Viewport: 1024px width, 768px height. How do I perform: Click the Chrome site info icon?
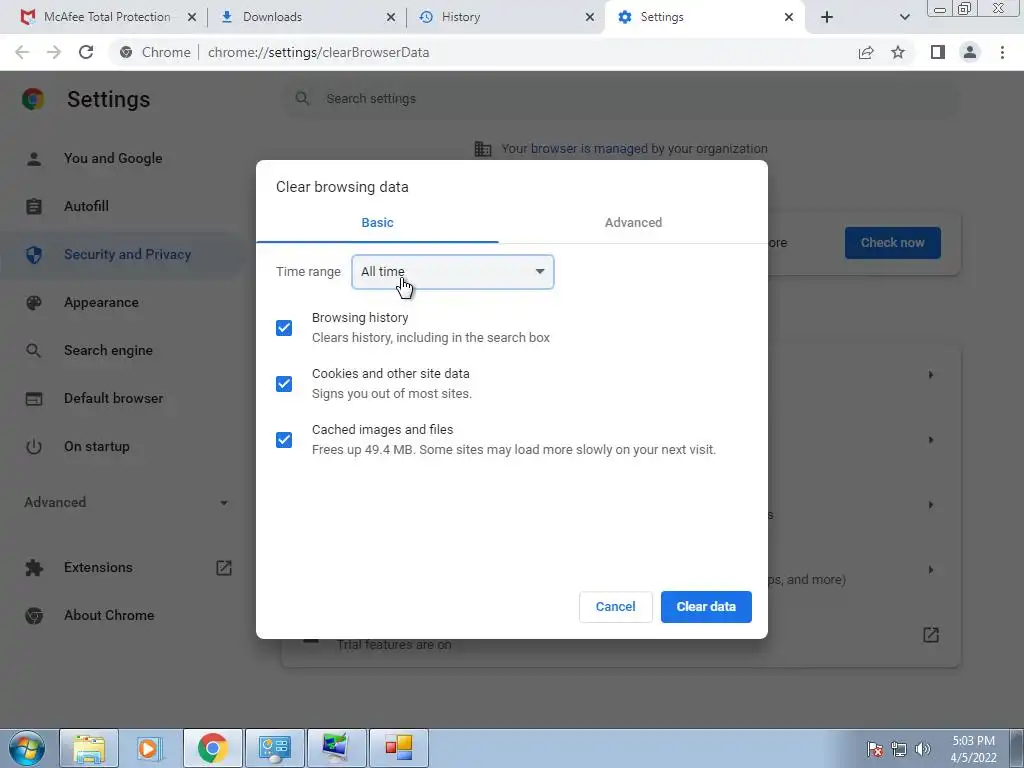(126, 52)
